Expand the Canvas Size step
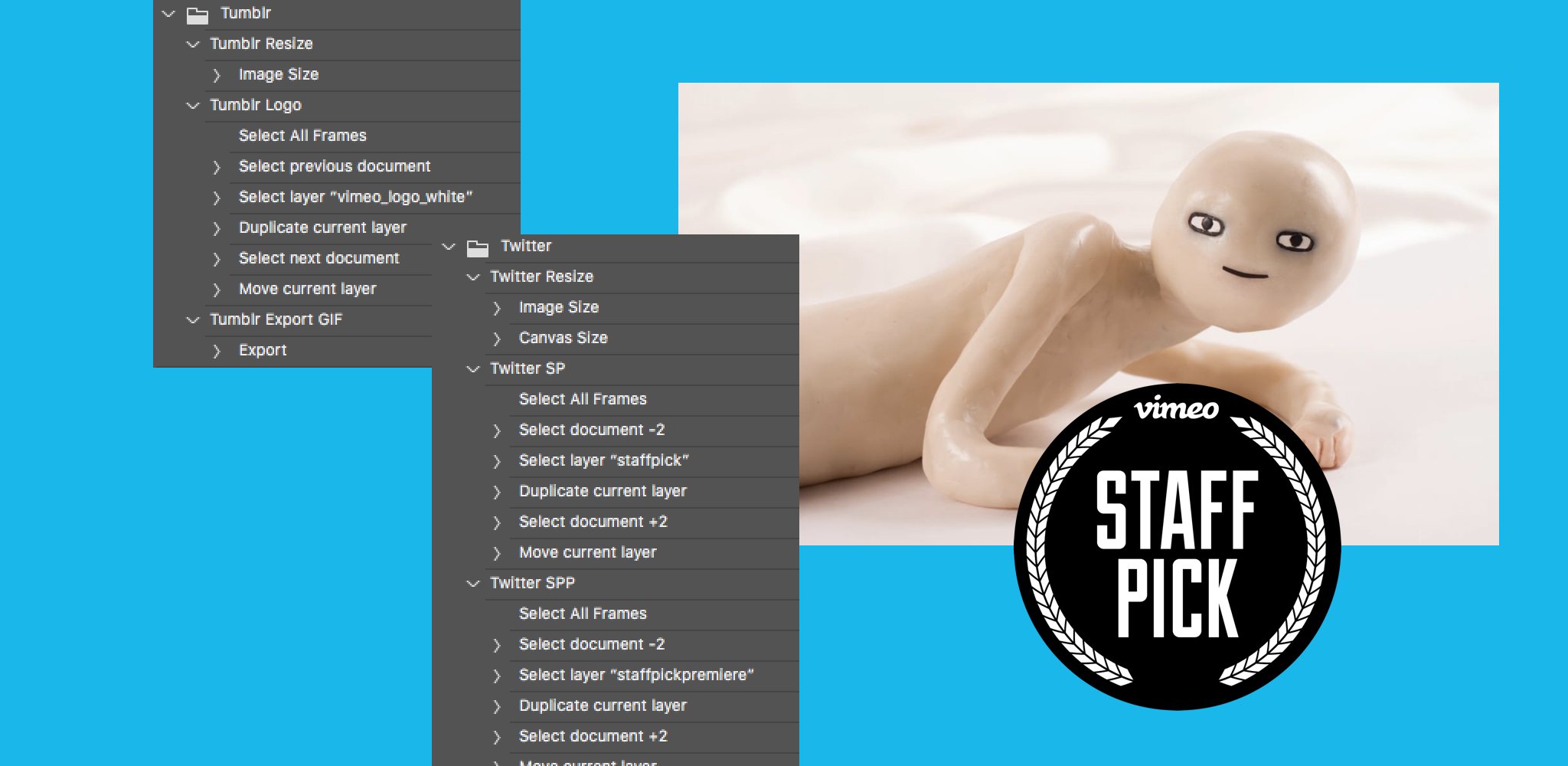 coord(497,339)
